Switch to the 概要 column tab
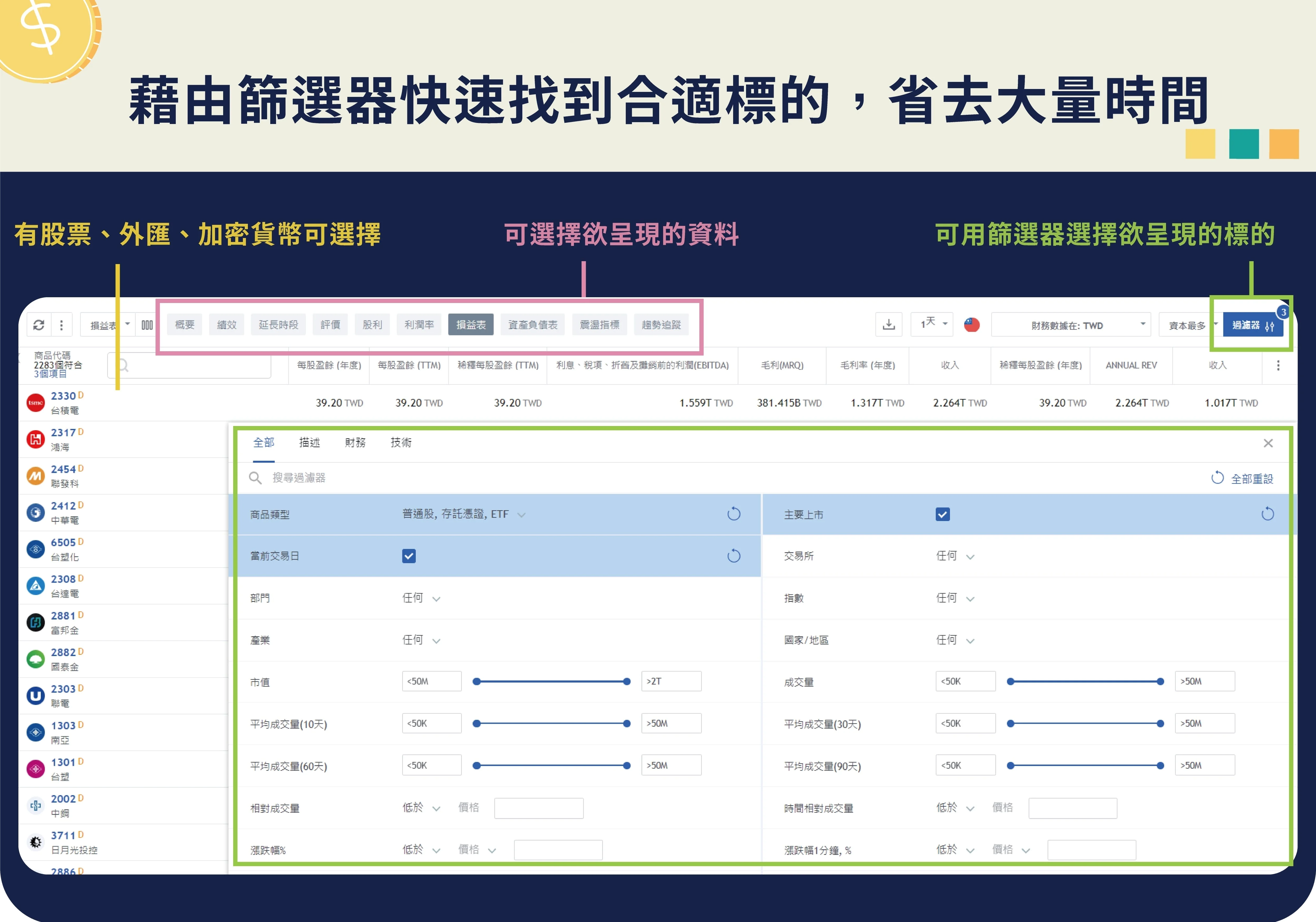 tap(184, 325)
